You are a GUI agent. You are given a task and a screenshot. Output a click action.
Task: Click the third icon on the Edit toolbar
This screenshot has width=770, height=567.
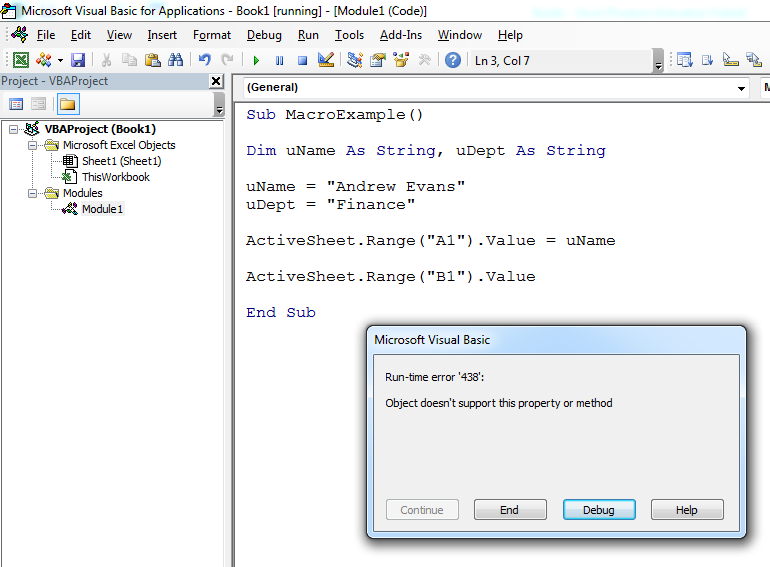point(731,60)
